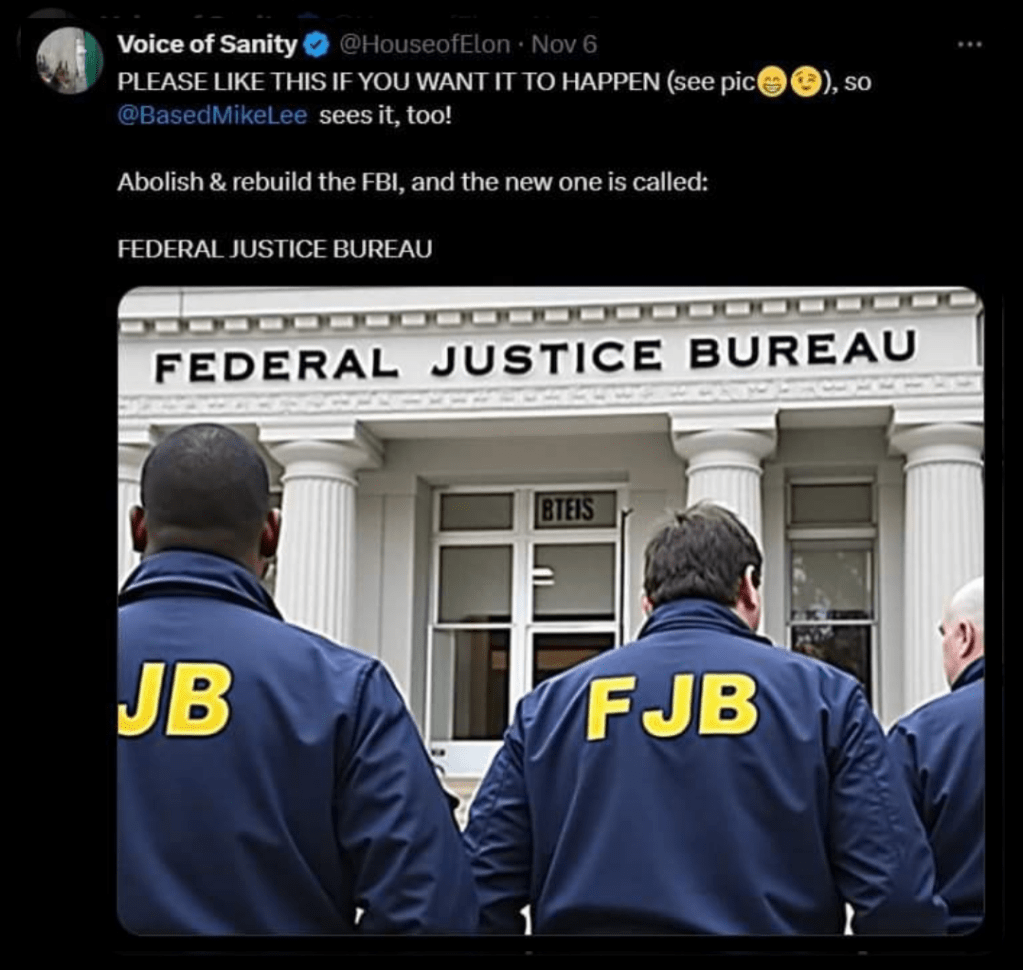The width and height of the screenshot is (1023, 970).
Task: Follow the @BasedMikeLee mention link
Action: pyautogui.click(x=212, y=115)
